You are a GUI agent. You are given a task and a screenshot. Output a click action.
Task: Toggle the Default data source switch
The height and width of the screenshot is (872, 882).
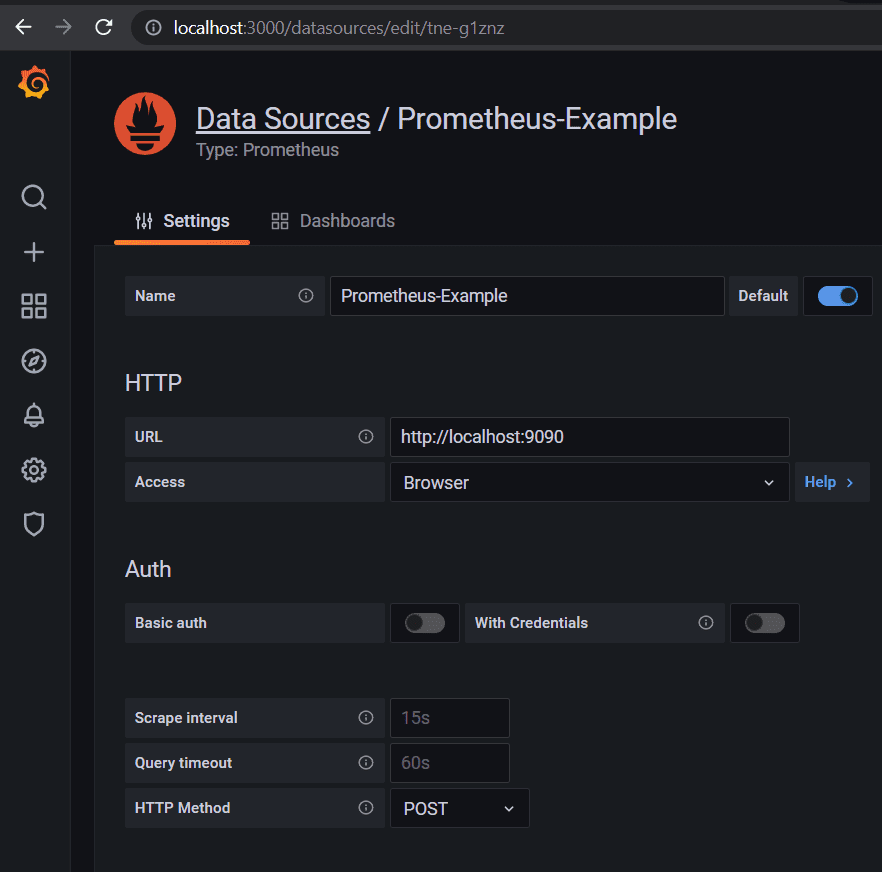click(837, 295)
